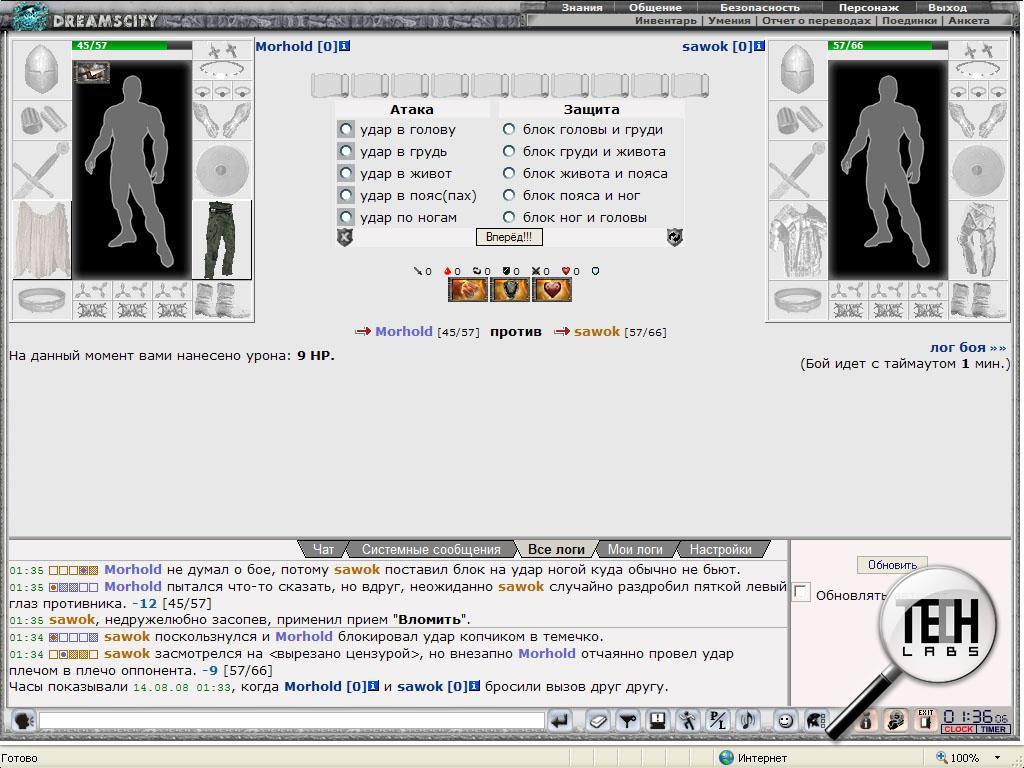Click the music note icon in chat toolbar
The width and height of the screenshot is (1024, 768).
[x=747, y=720]
